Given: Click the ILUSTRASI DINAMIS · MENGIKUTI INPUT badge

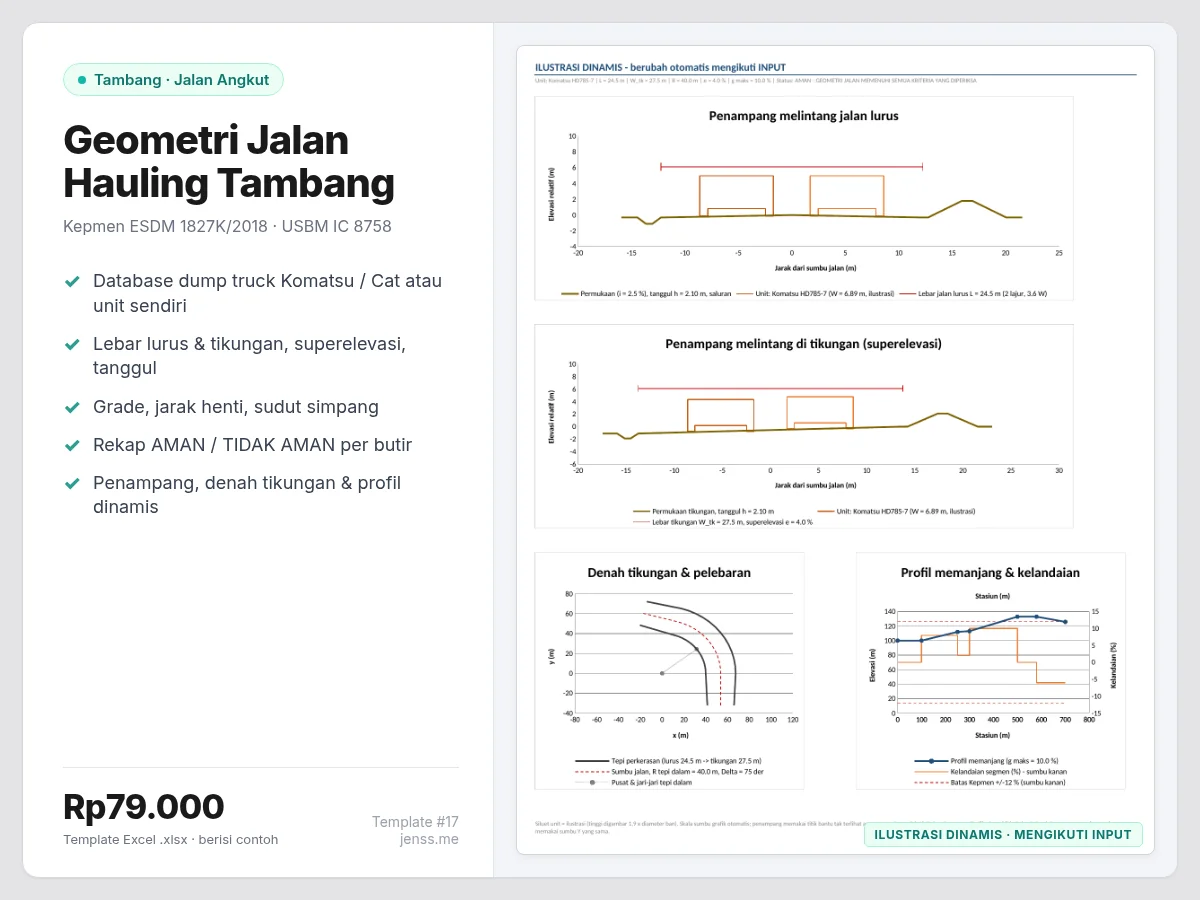Looking at the screenshot, I should [1003, 834].
